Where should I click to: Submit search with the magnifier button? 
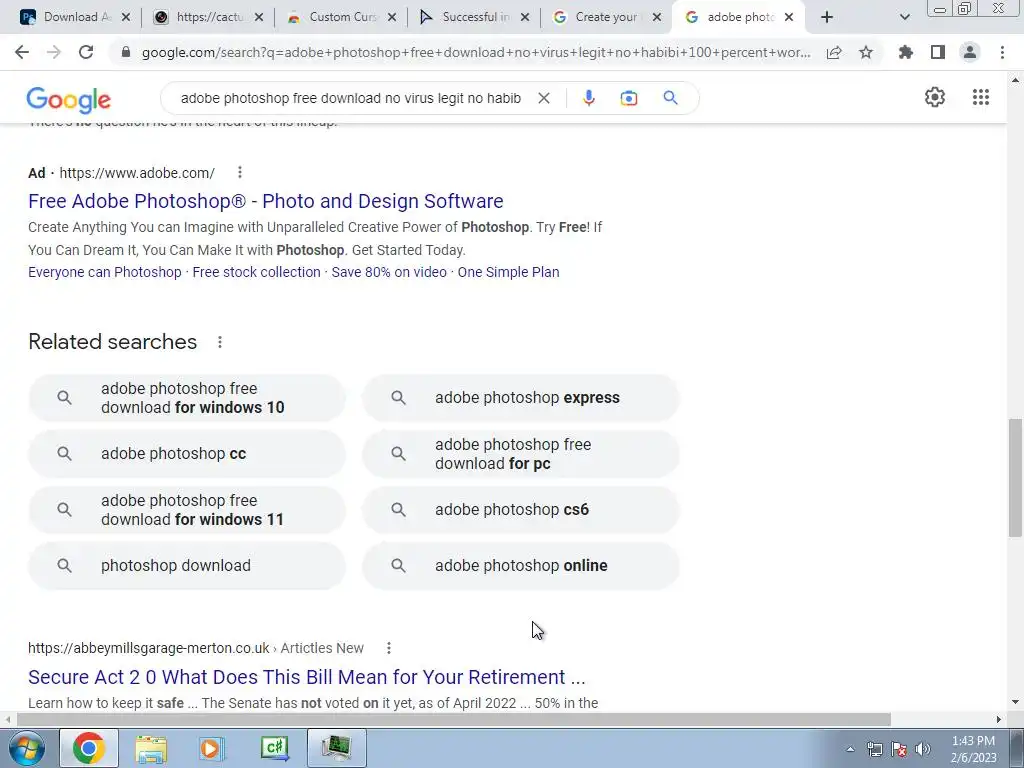click(671, 98)
